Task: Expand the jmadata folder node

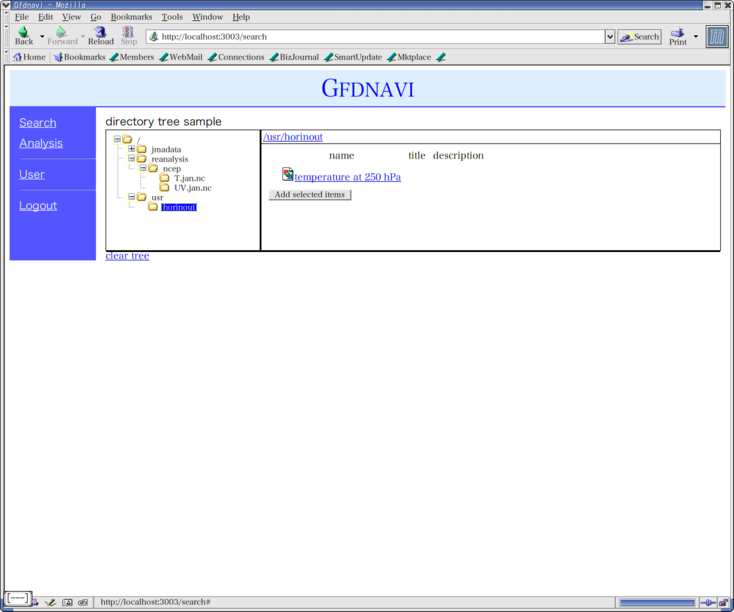Action: 131,149
